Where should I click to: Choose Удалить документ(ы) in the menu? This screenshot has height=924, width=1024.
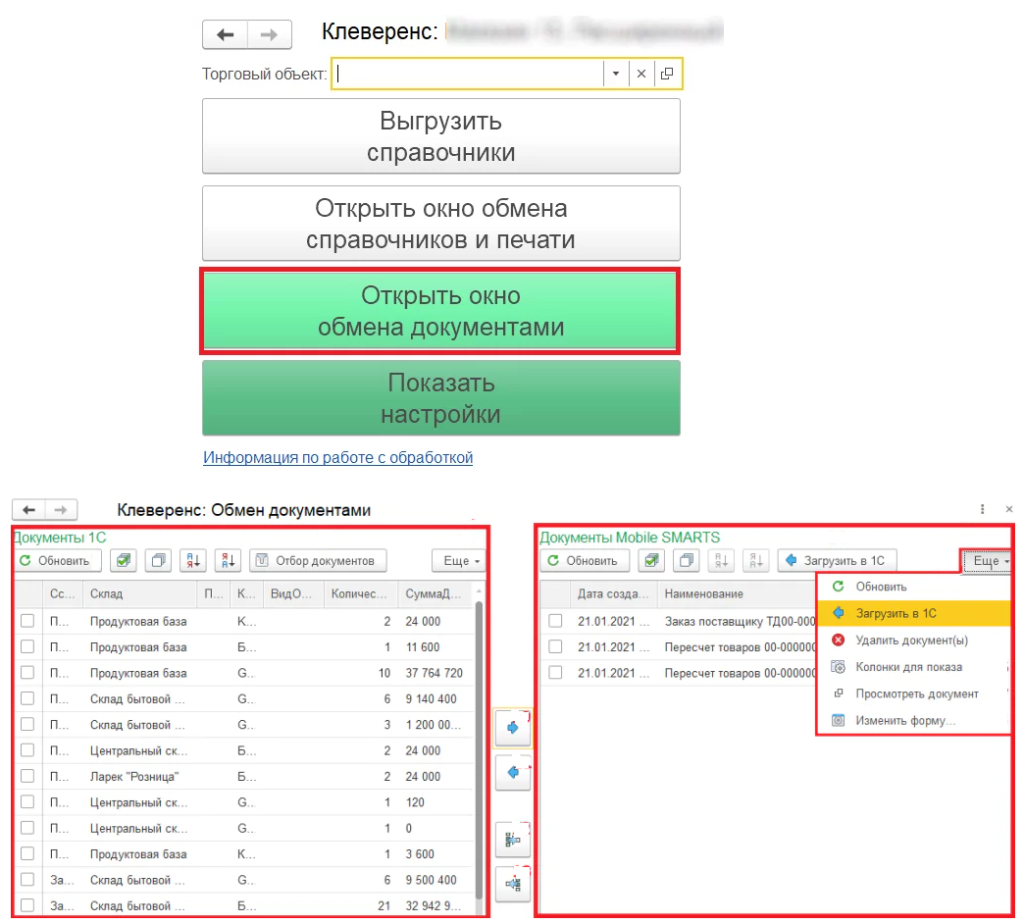[x=914, y=640]
